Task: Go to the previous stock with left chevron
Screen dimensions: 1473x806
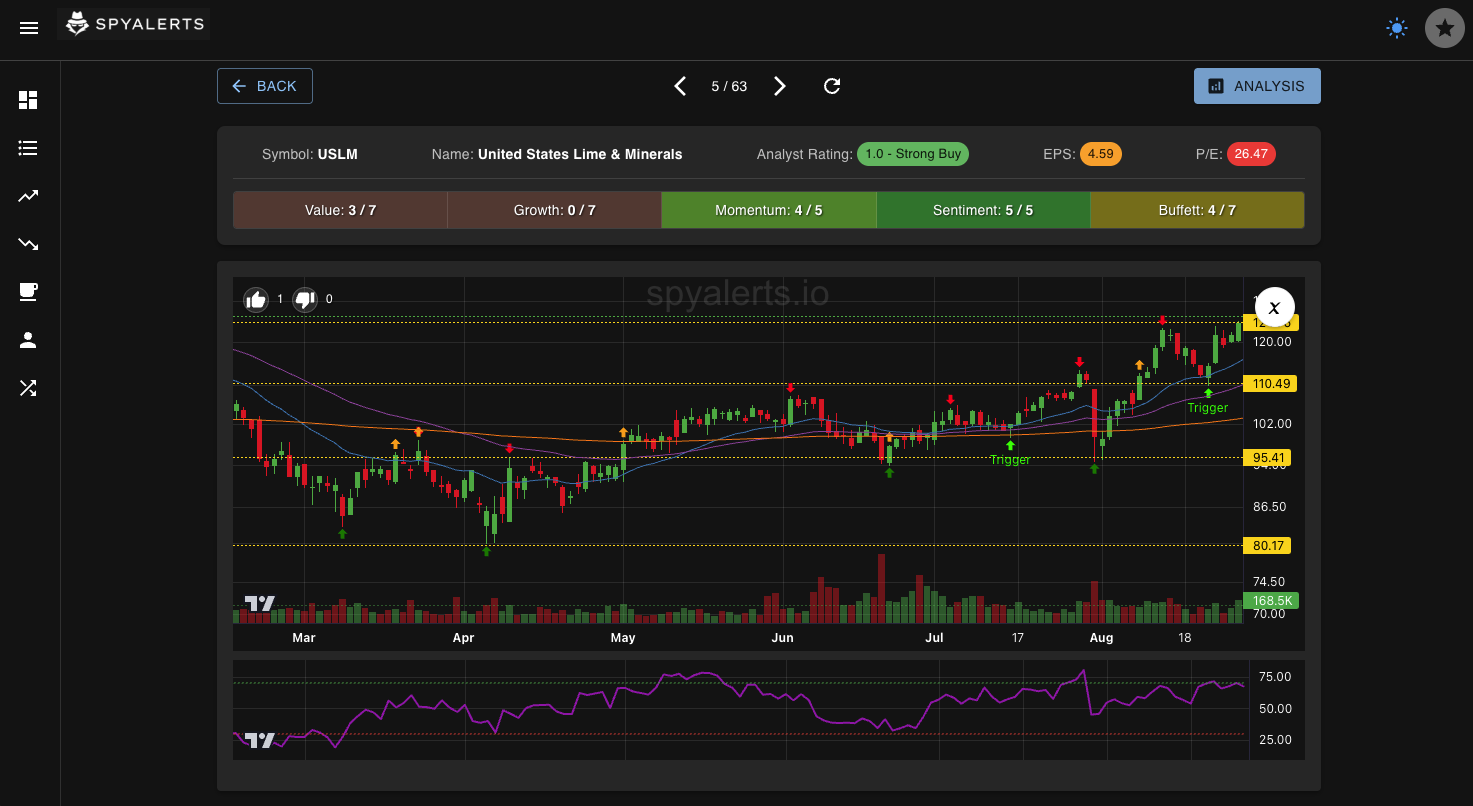Action: [680, 86]
